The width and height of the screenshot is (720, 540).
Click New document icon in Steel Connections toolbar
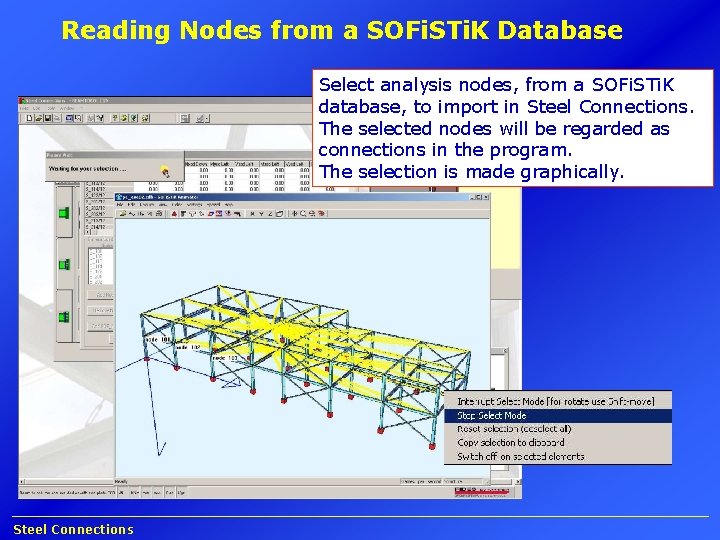point(29,118)
